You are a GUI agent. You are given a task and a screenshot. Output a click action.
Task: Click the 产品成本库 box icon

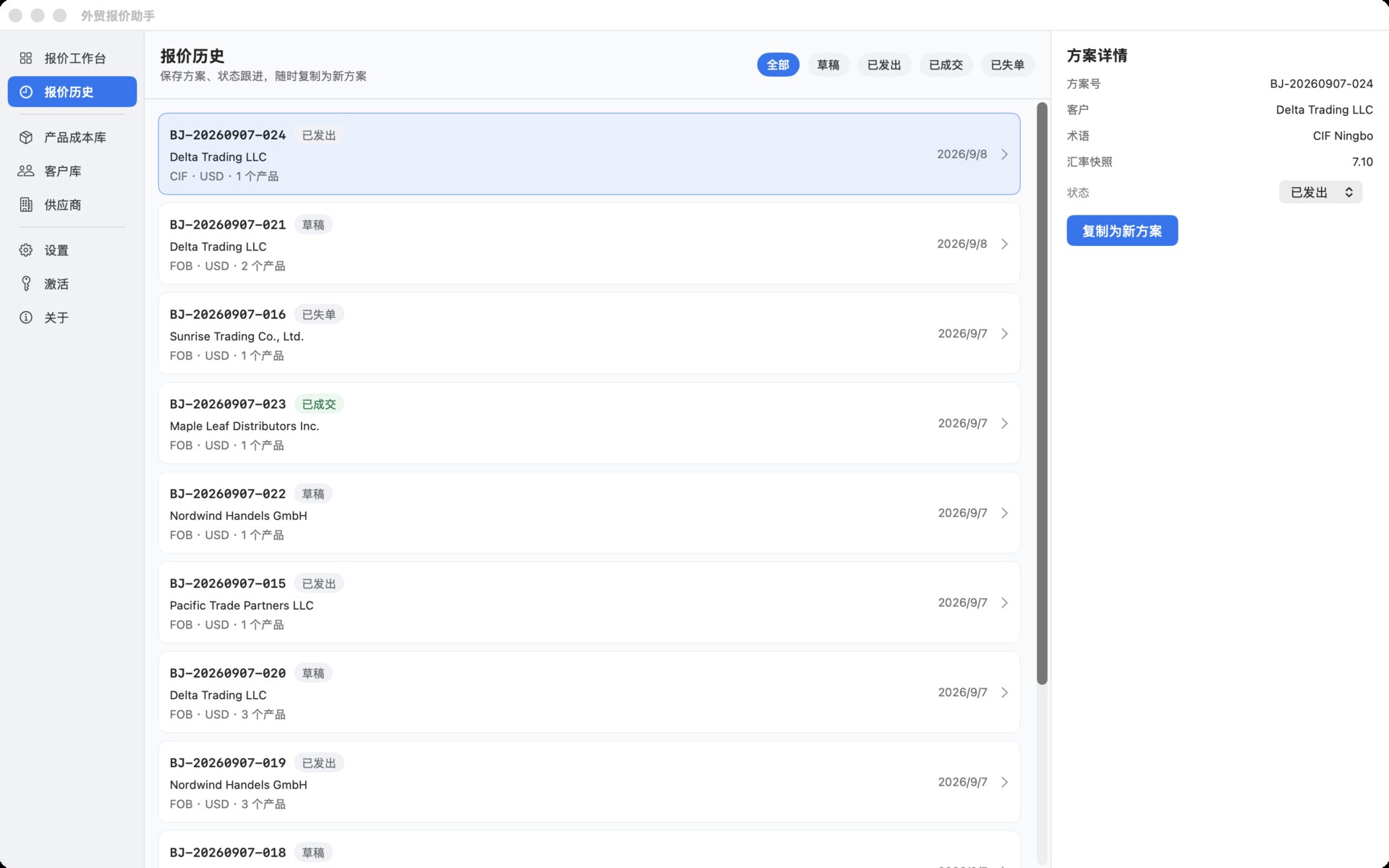(x=26, y=137)
